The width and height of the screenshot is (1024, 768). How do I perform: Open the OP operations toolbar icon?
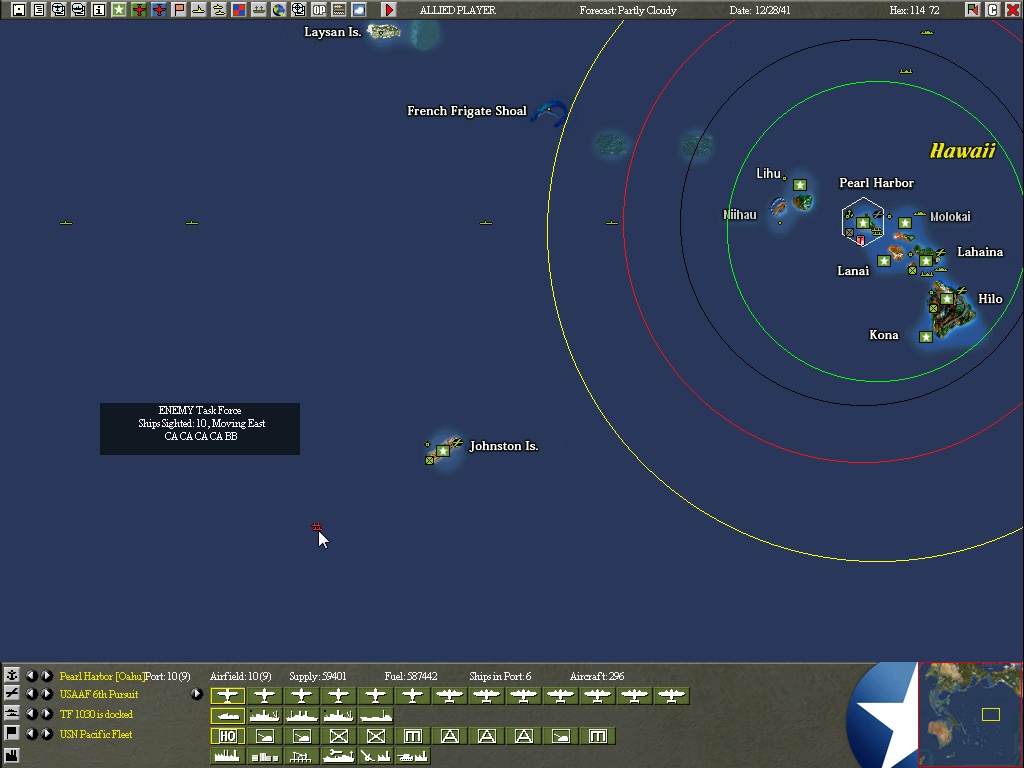point(319,10)
